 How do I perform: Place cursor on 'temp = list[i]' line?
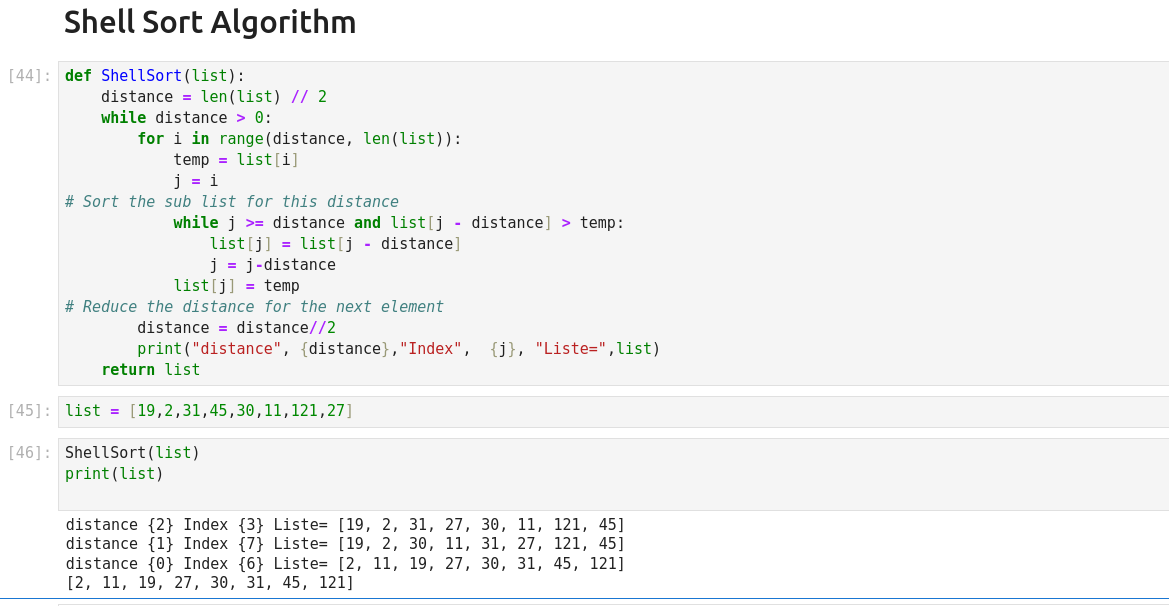point(236,160)
